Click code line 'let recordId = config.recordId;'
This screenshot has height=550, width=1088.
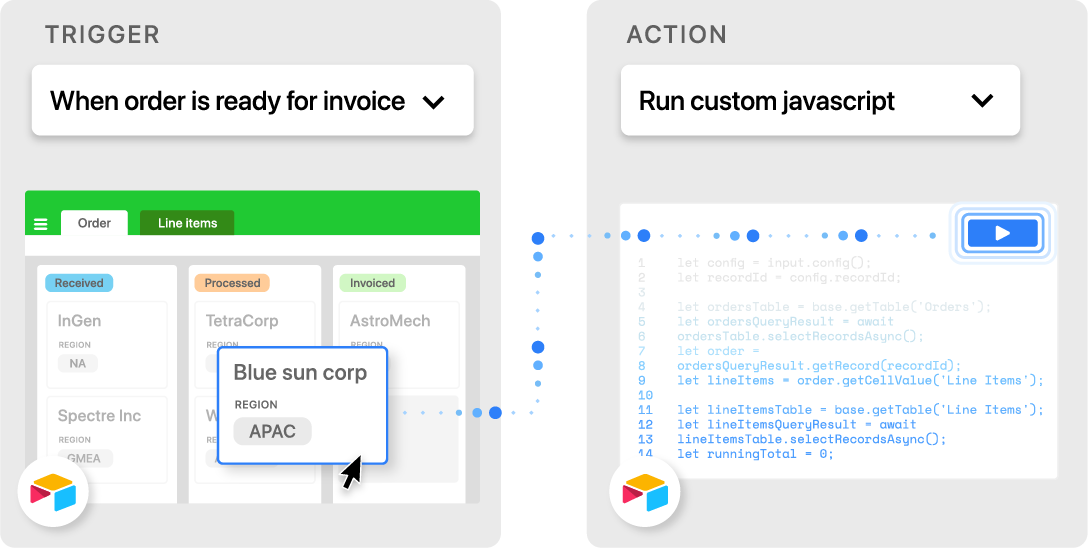click(789, 277)
